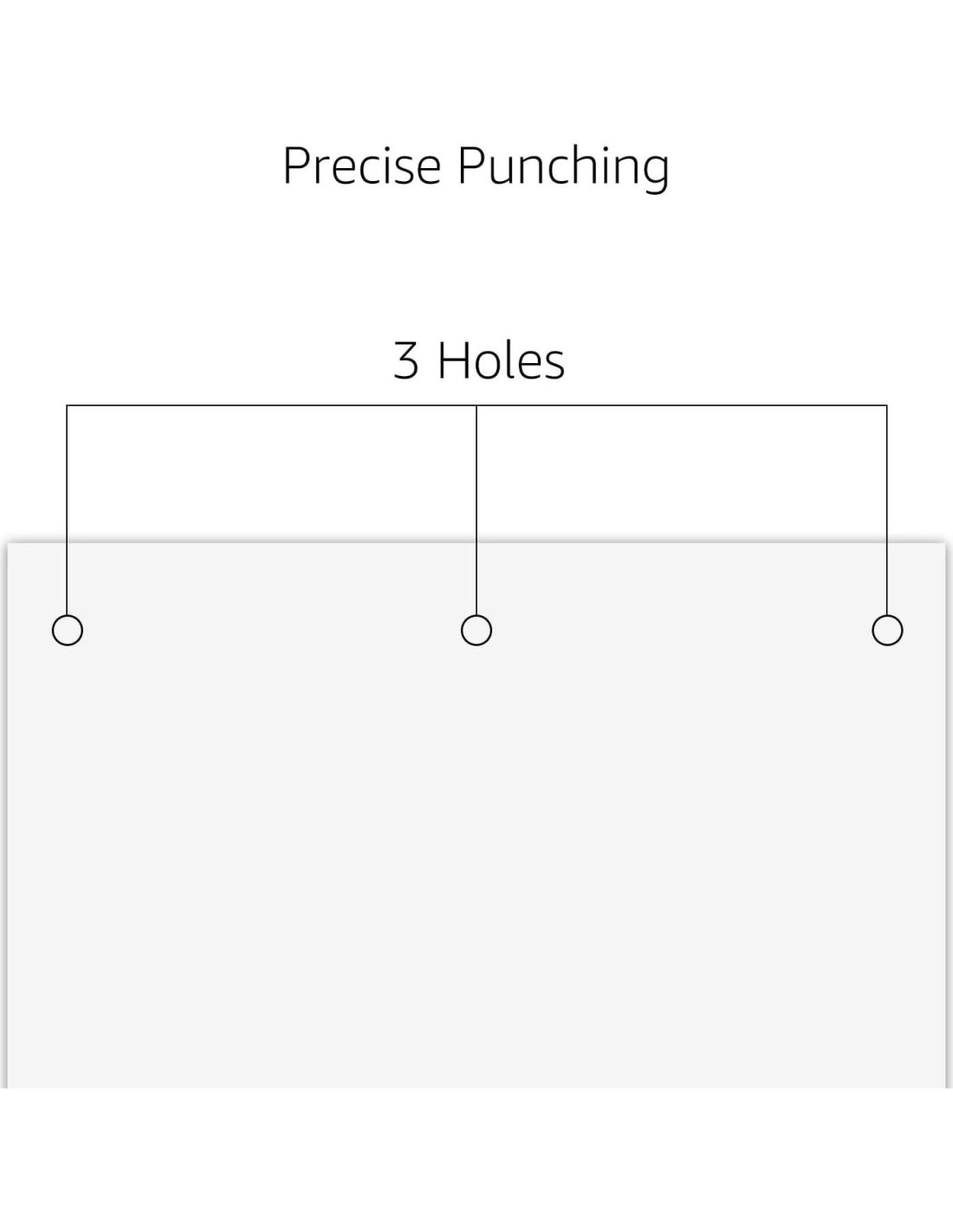953x1232 pixels.
Task: Select the "Precise Punching" heading
Action: tap(476, 165)
